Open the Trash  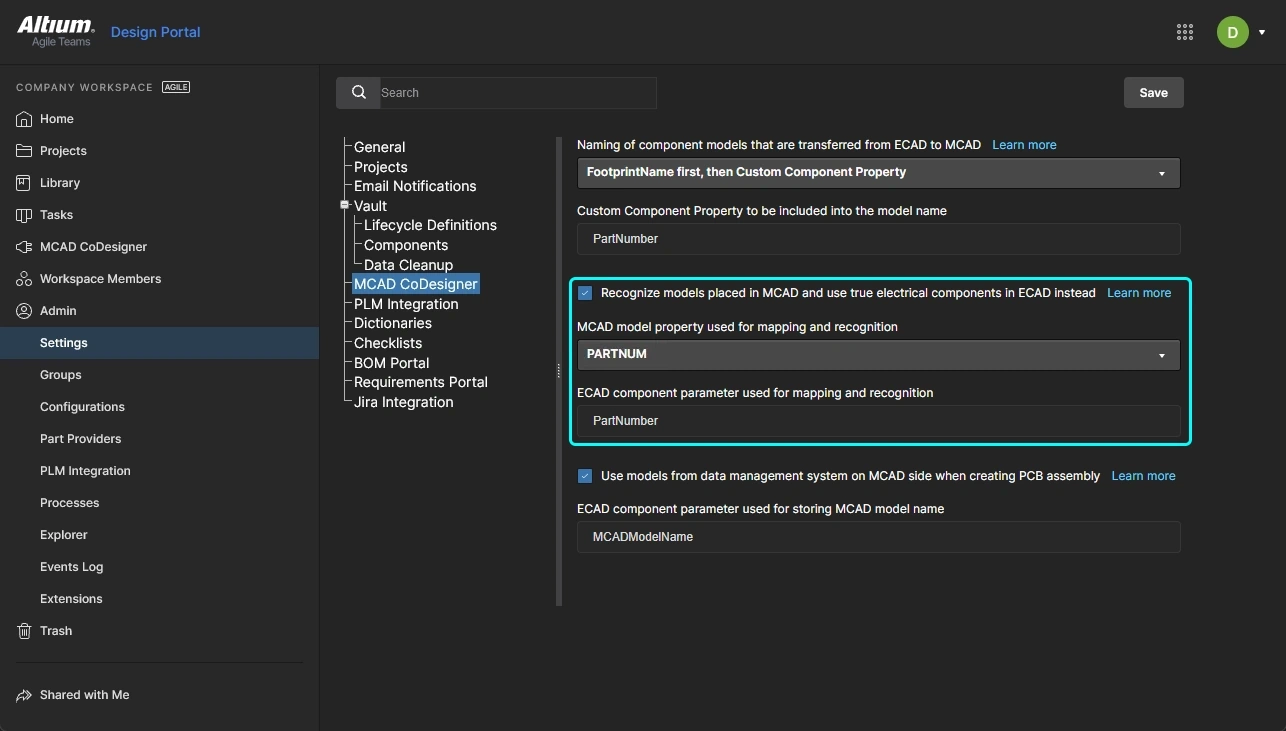[x=55, y=630]
